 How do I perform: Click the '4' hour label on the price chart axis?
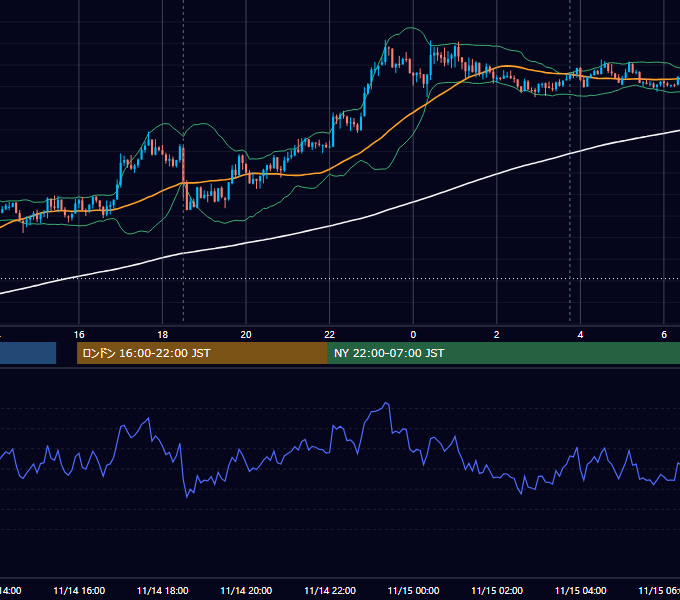580,335
